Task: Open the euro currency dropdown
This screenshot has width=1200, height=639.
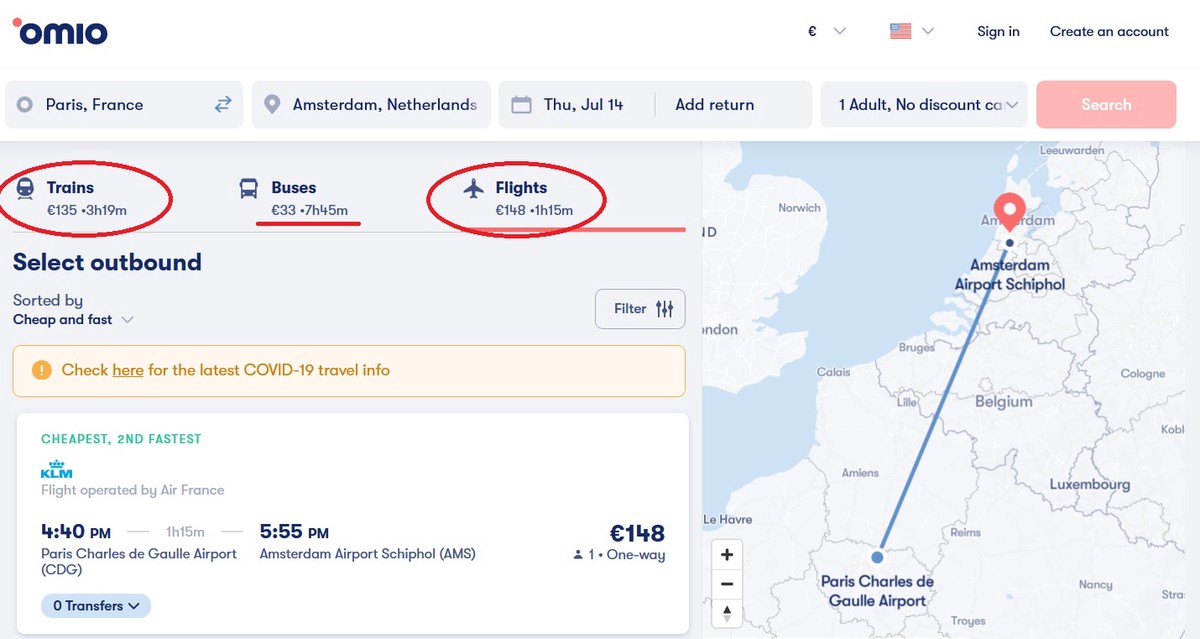Action: (826, 31)
